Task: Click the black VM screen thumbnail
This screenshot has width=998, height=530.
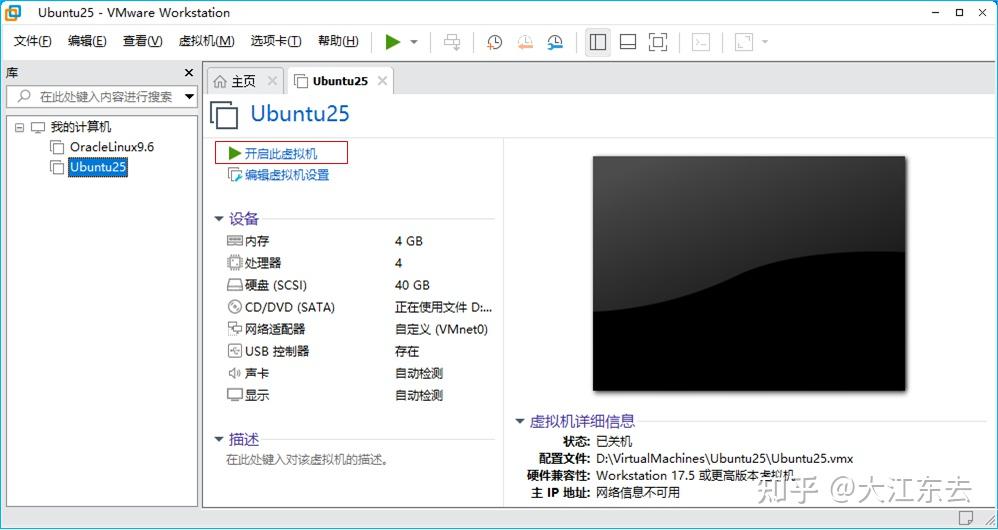Action: 748,273
